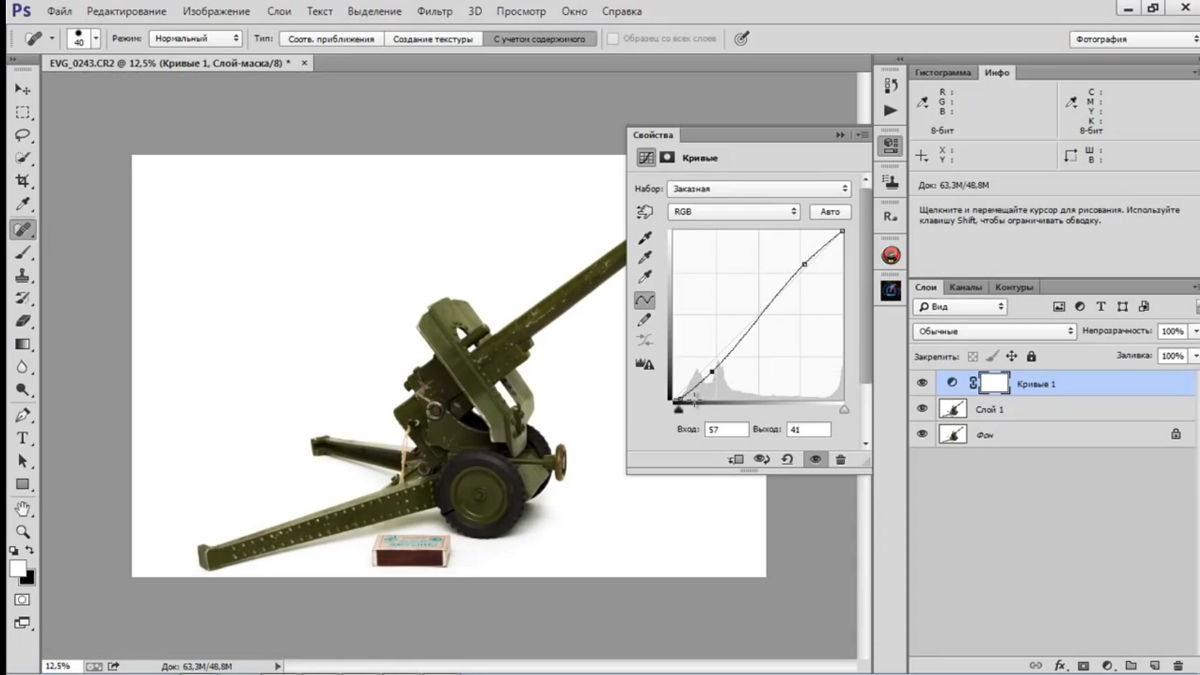Image resolution: width=1200 pixels, height=675 pixels.
Task: Pick the Hand tool
Action: (22, 509)
